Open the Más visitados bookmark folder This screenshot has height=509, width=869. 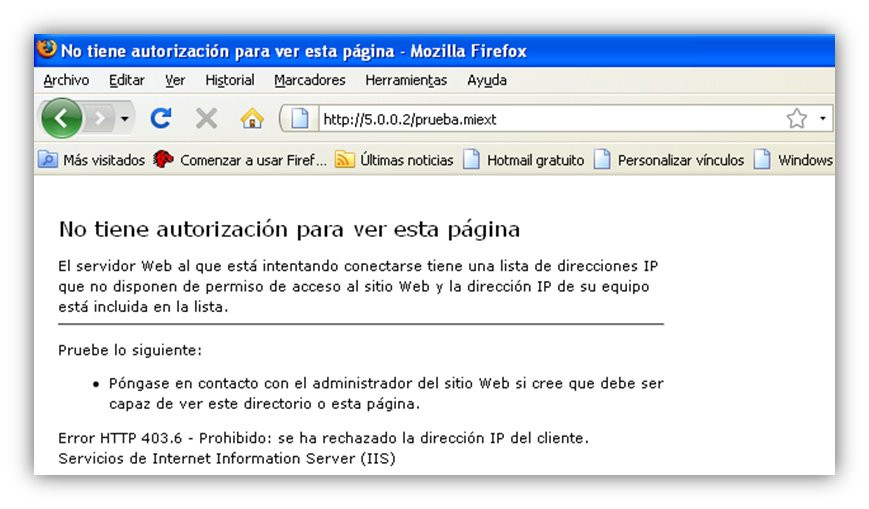(91, 160)
